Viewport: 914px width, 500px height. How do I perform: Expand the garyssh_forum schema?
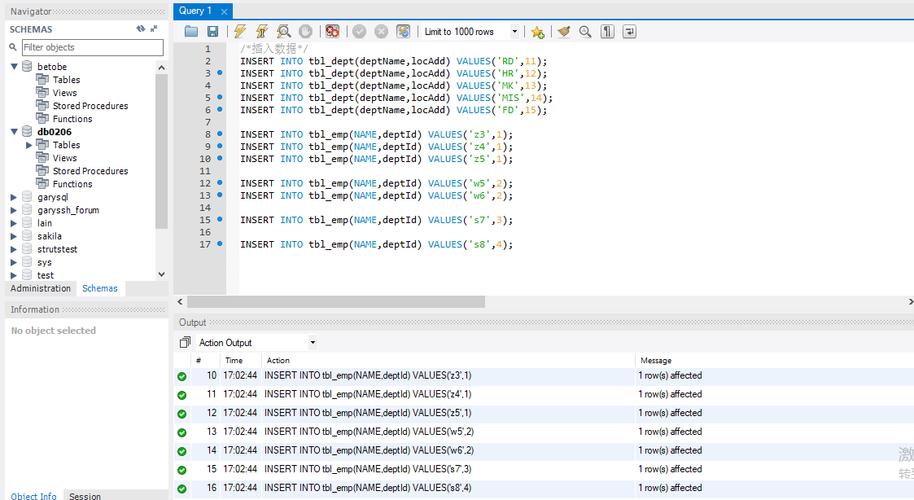pos(14,210)
